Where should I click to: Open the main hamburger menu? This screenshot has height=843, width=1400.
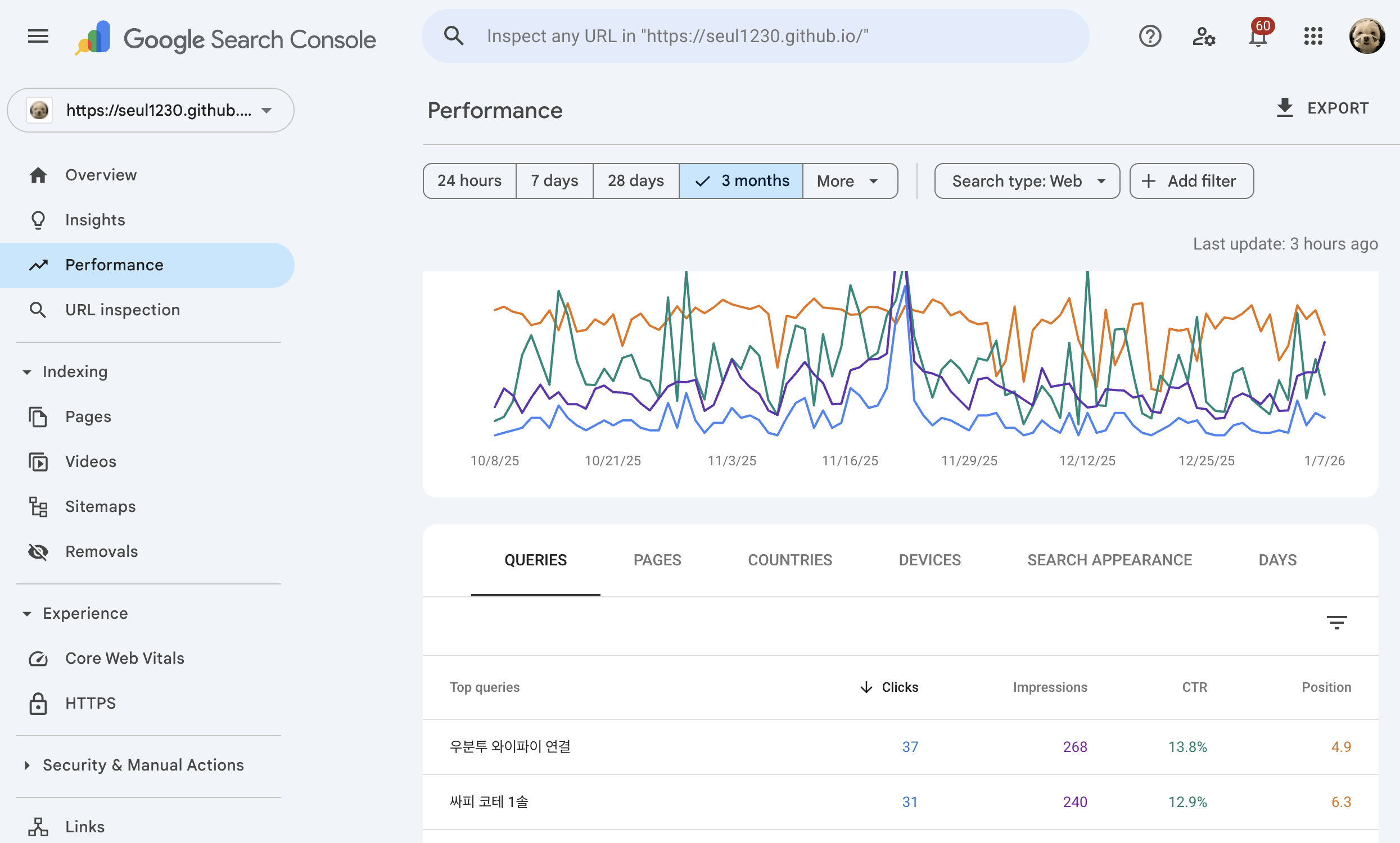pyautogui.click(x=38, y=37)
